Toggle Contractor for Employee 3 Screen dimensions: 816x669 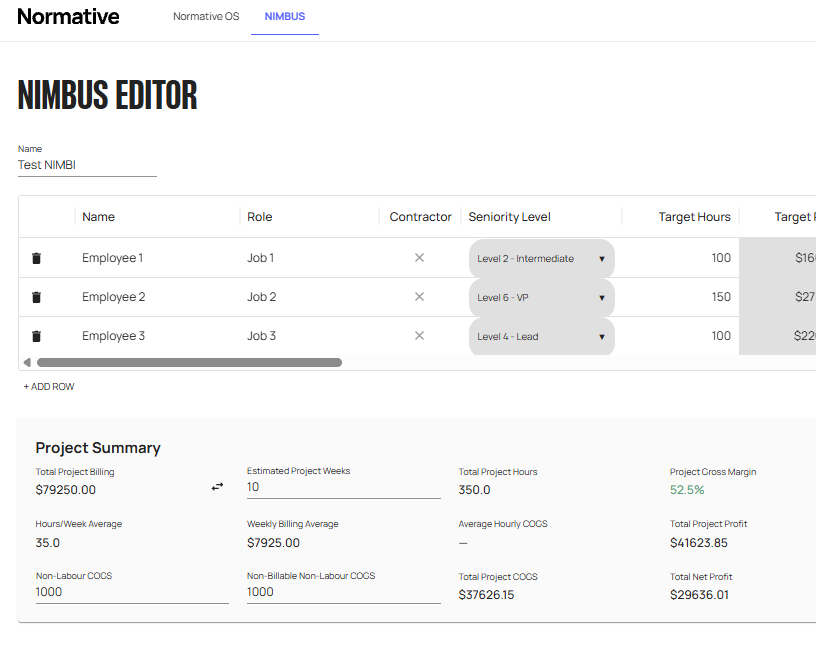click(419, 336)
